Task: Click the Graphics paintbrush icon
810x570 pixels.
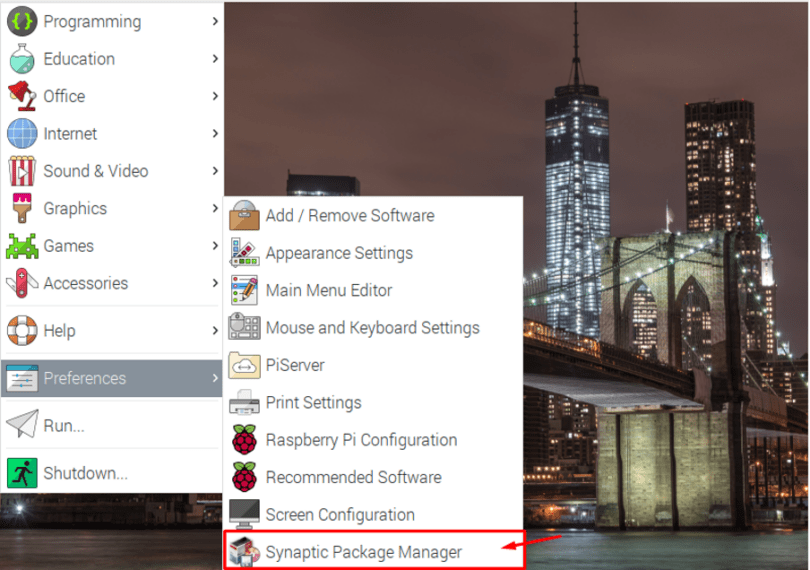Action: [x=22, y=208]
